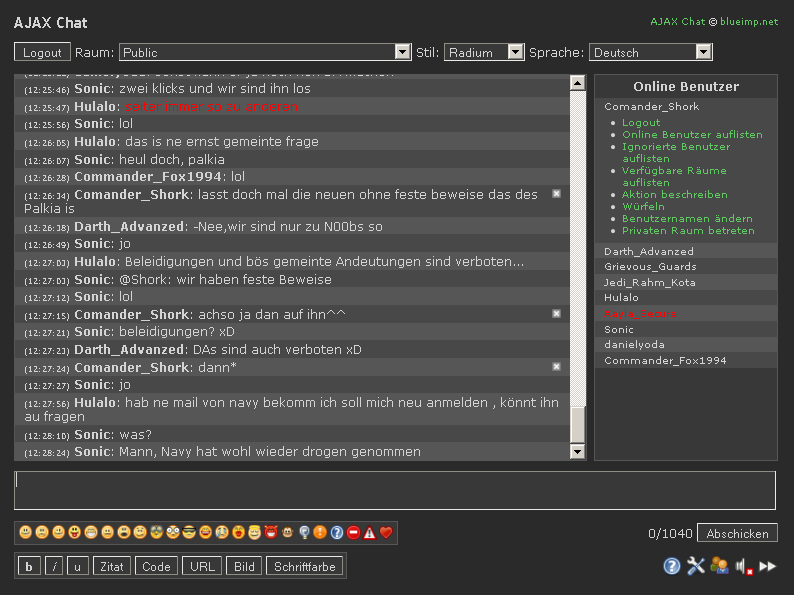Choose 'Benutzernamen ändern' menu entry
The width and height of the screenshot is (794, 595).
[x=687, y=219]
